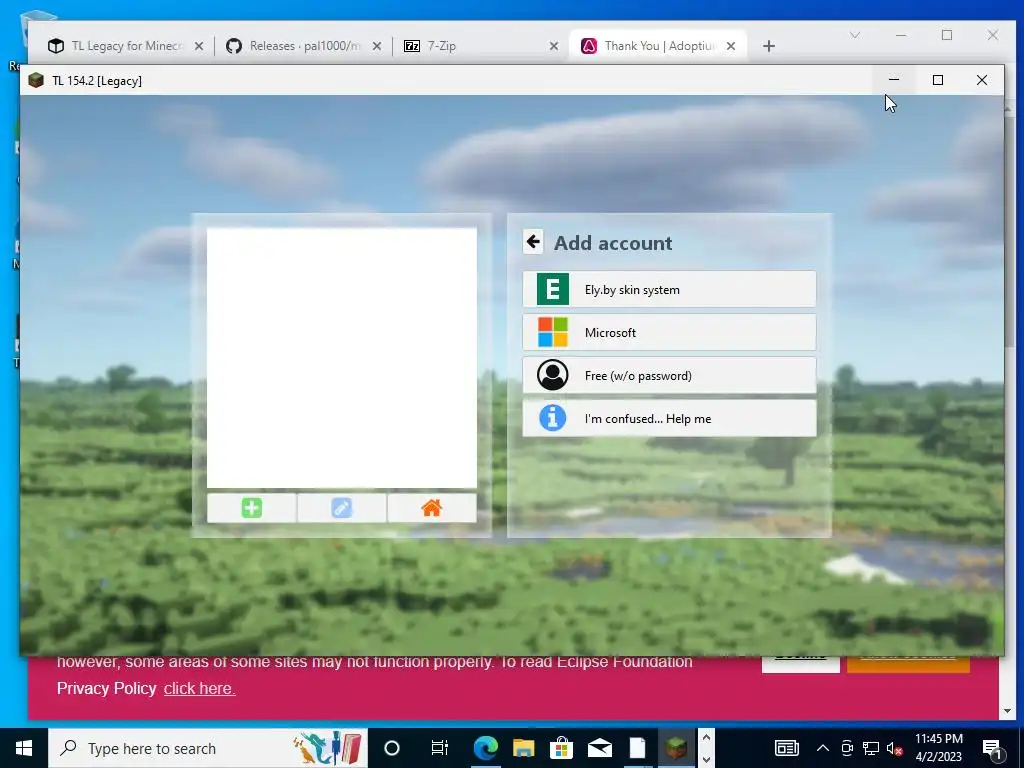Click the back arrow beside Add account

point(533,242)
